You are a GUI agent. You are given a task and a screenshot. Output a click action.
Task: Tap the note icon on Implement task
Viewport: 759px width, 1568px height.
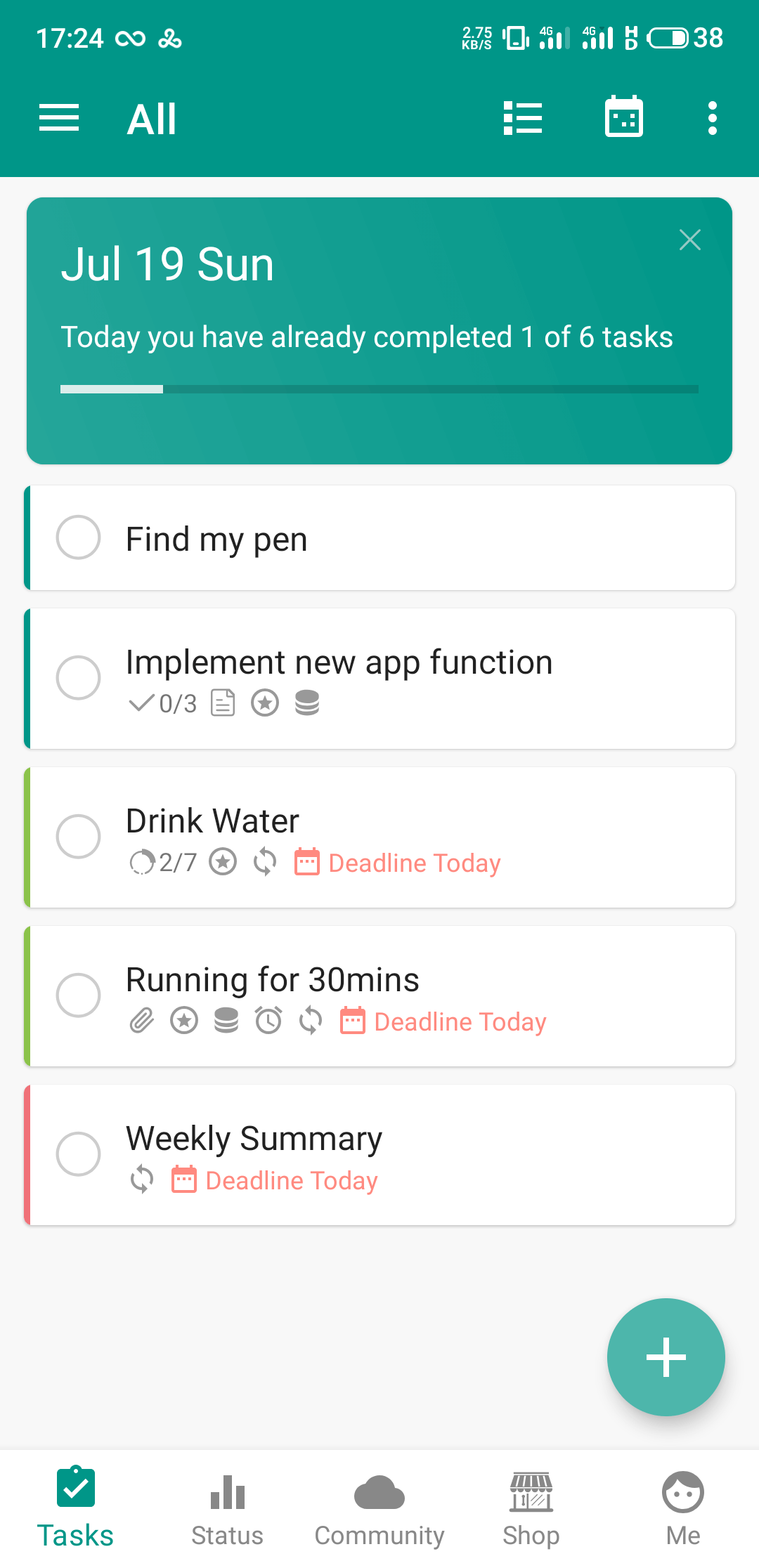coord(223,703)
